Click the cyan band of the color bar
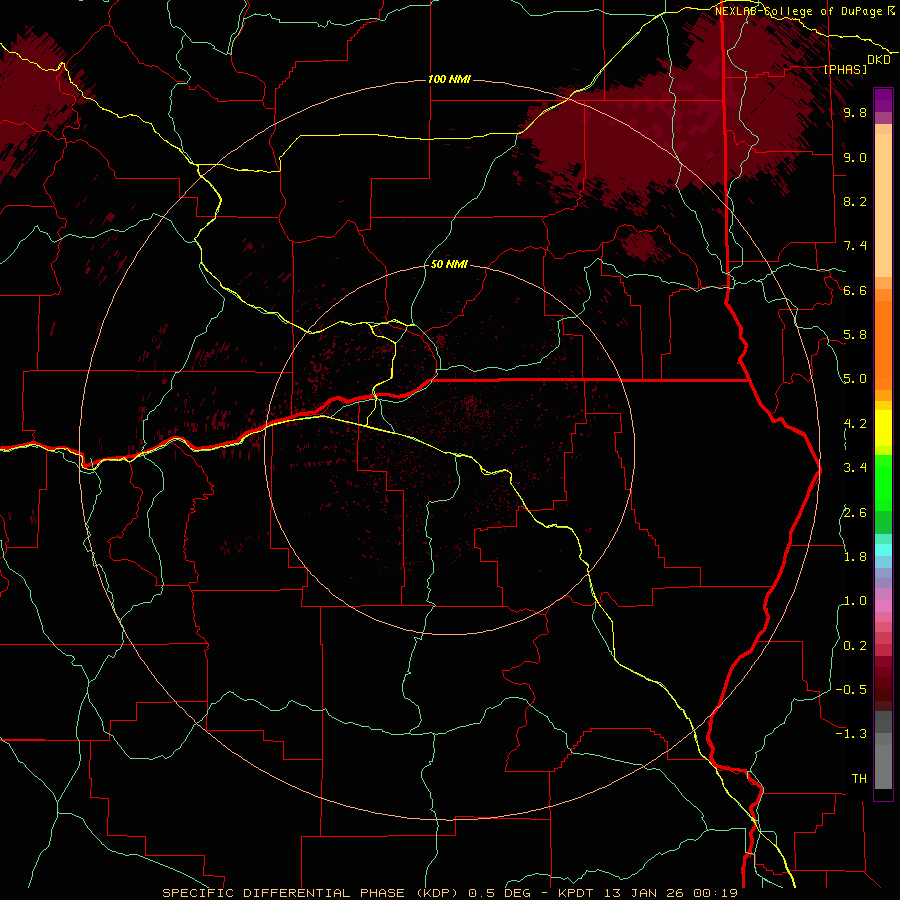Screen dimensions: 900x900 [x=883, y=549]
